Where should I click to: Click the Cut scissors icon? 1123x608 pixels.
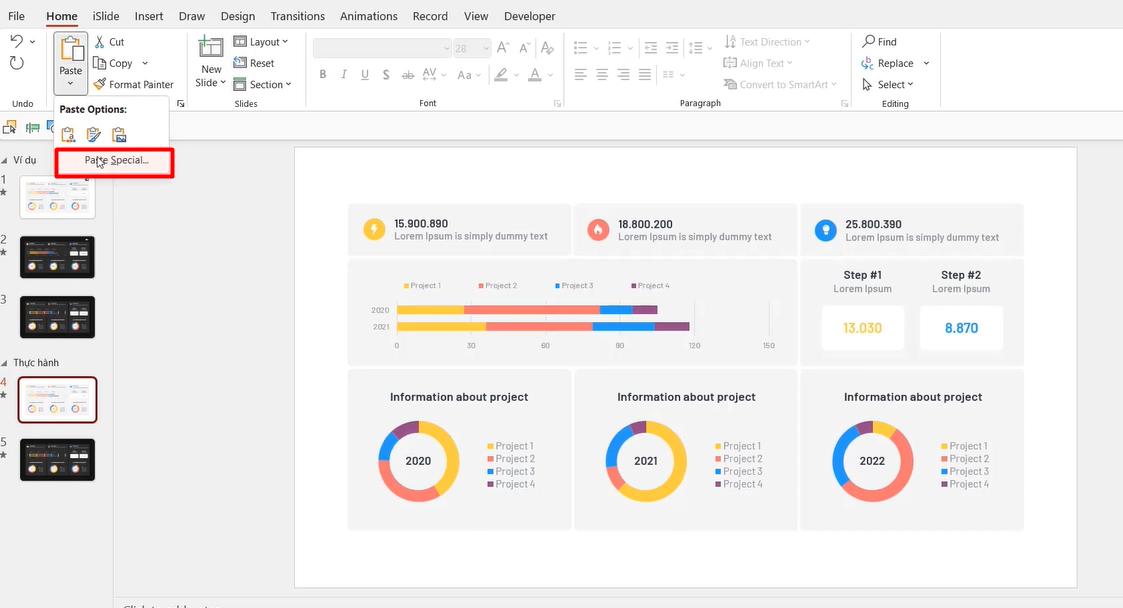tap(100, 41)
